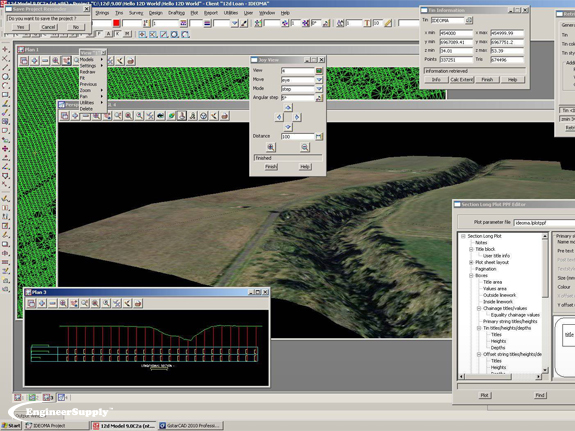Choose Fit in the View popup menu
The width and height of the screenshot is (575, 431).
83,78
